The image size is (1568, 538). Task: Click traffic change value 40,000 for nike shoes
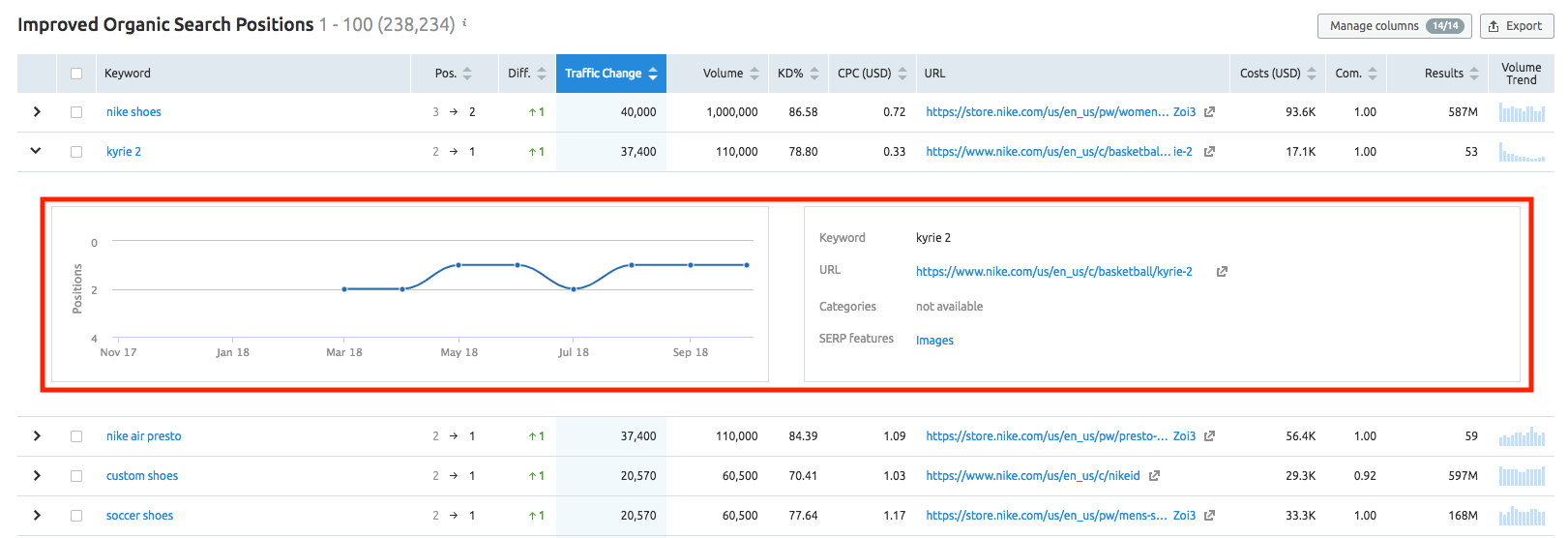coord(638,112)
